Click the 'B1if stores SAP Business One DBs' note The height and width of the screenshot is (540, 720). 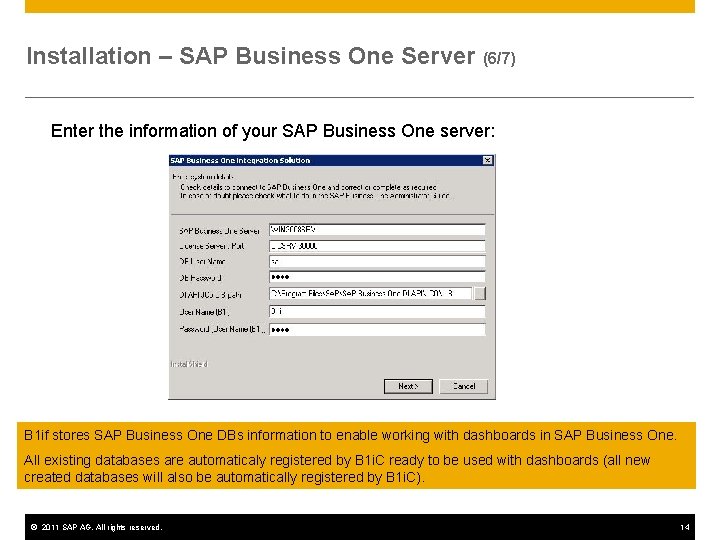[350, 435]
